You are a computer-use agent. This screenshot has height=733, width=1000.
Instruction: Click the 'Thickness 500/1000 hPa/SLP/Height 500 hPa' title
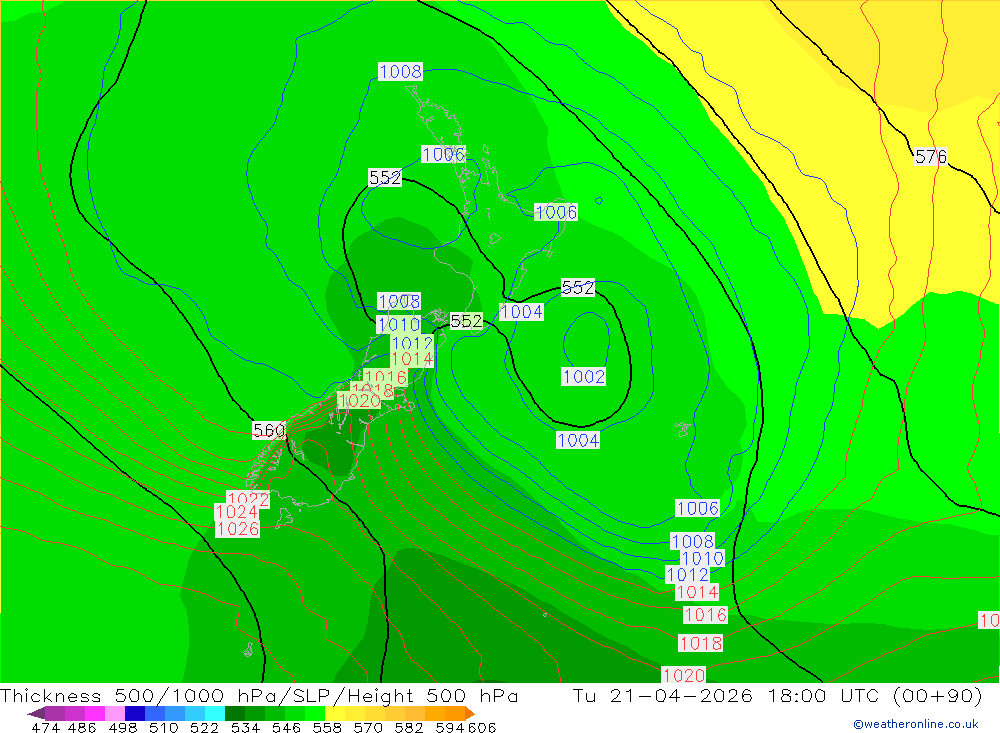259,695
